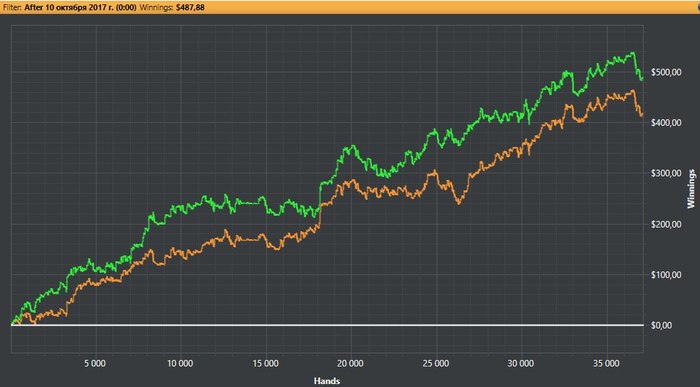Click the $300,00 axis label
The image size is (700, 387).
(x=666, y=173)
